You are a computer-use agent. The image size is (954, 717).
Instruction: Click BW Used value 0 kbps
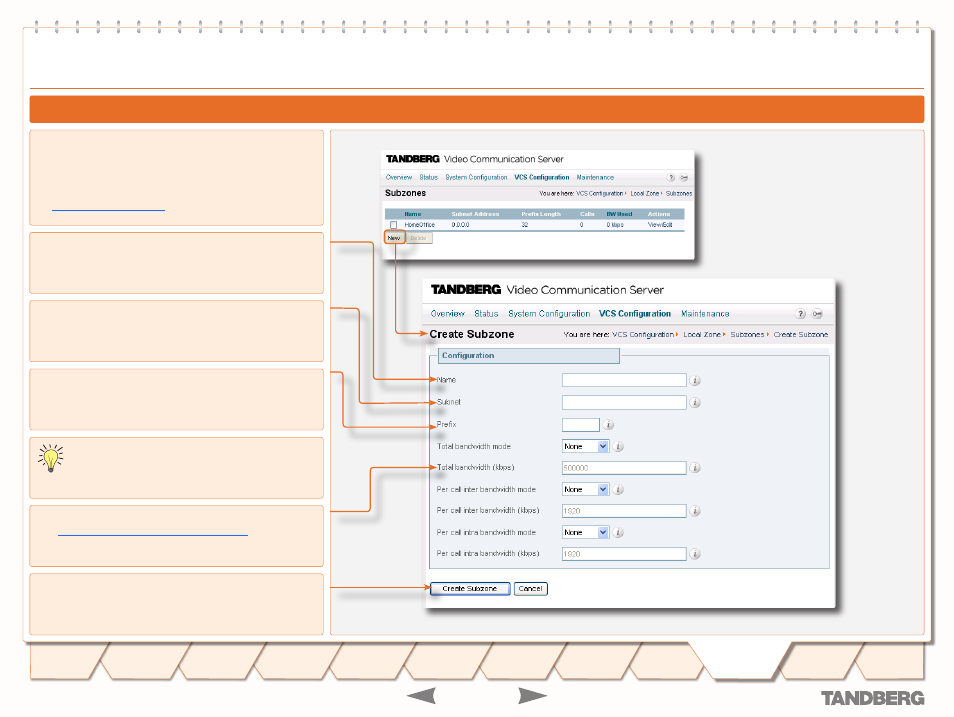click(x=615, y=225)
